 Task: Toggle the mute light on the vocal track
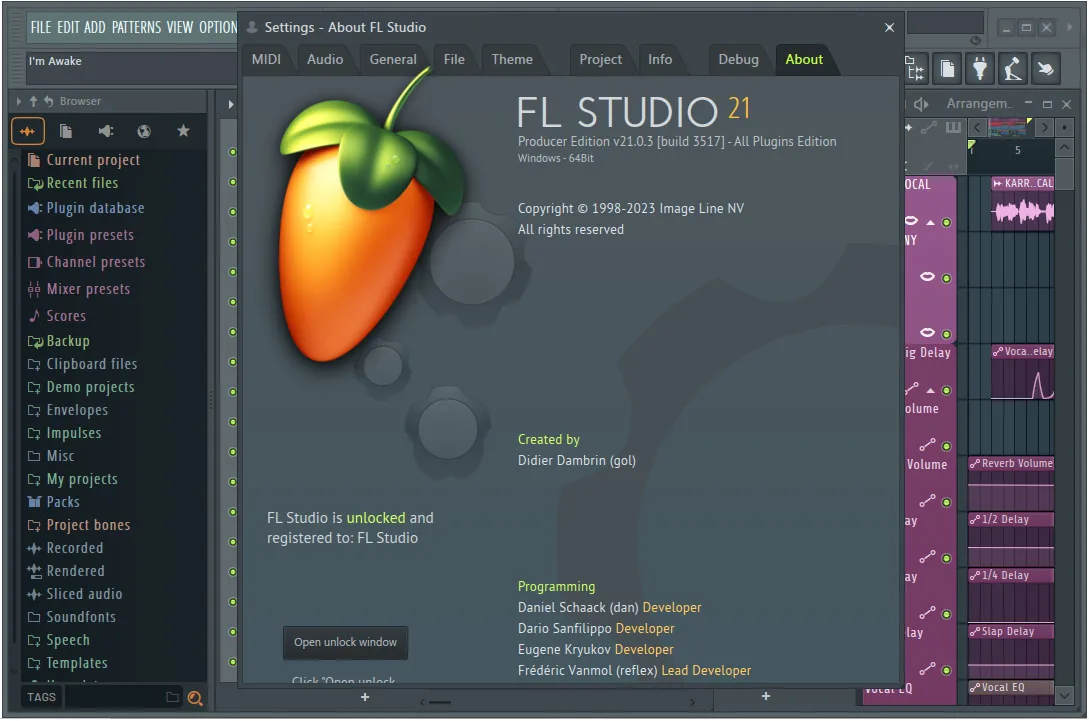click(946, 222)
